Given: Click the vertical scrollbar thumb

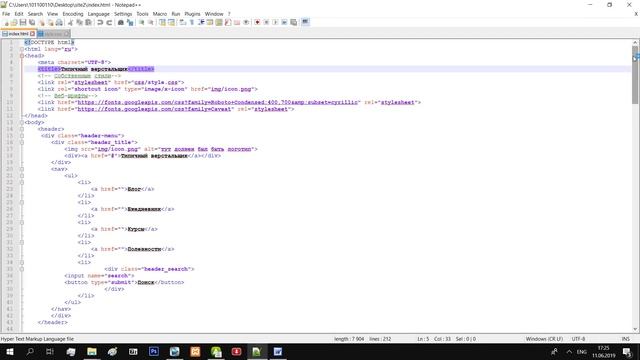Looking at the screenshot, I should click(635, 74).
